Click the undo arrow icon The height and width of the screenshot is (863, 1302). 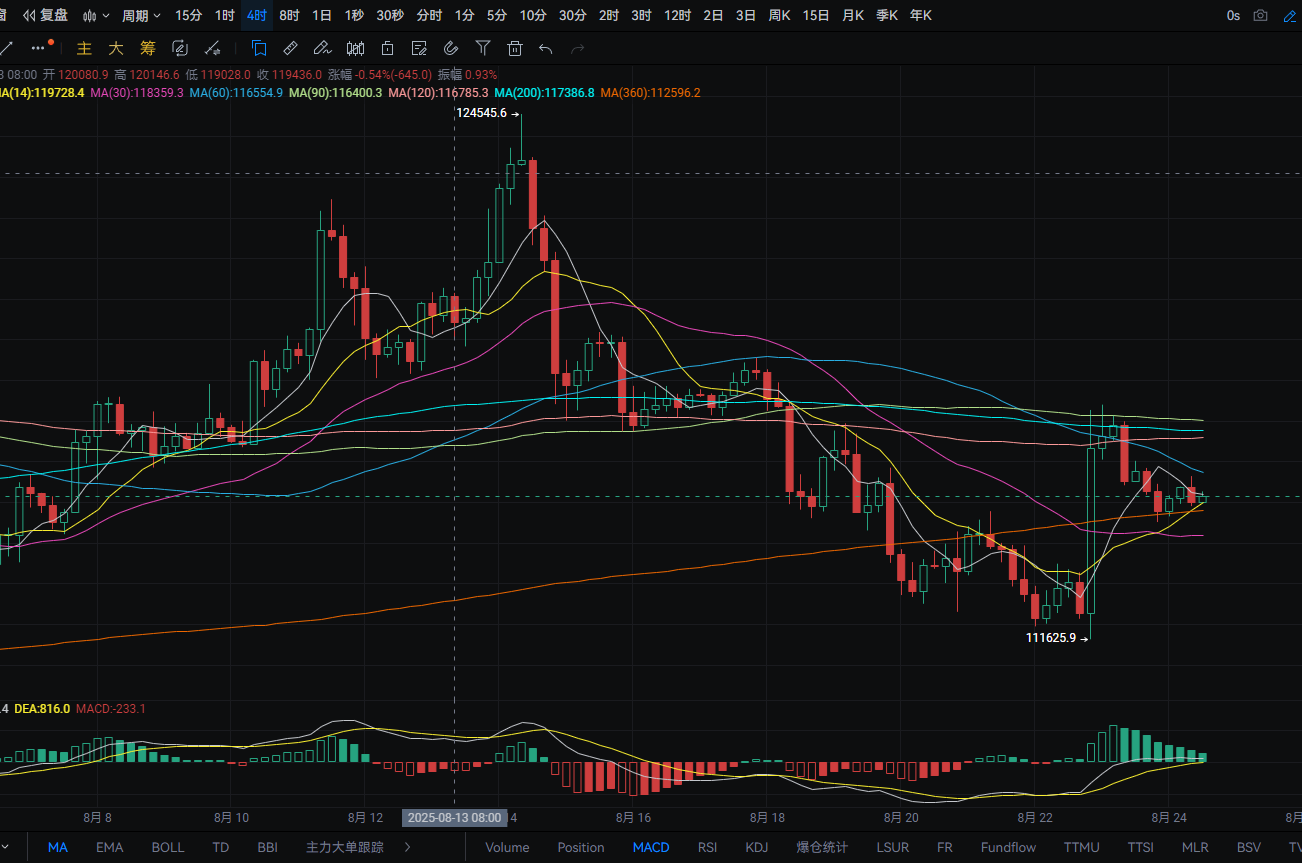click(x=545, y=47)
